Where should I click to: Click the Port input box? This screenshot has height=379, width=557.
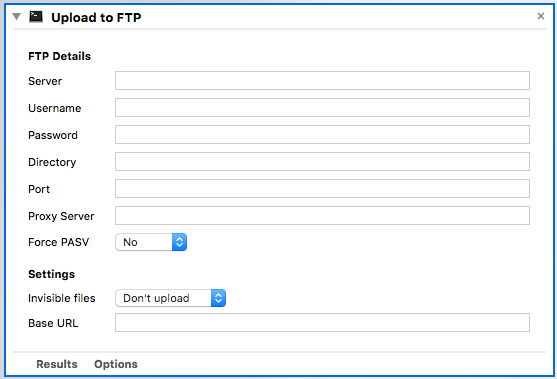[x=322, y=189]
